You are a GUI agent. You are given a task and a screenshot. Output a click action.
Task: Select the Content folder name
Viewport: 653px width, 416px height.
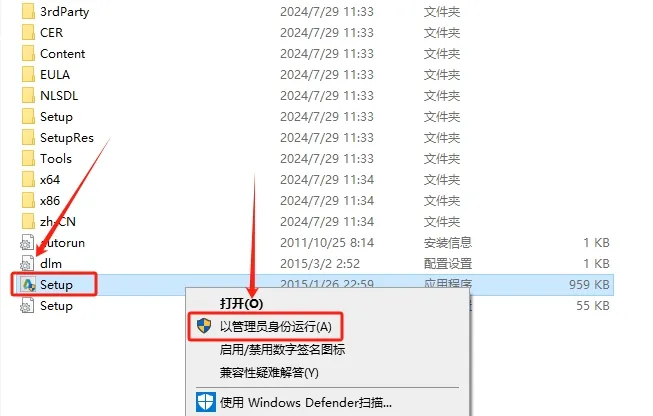(x=62, y=54)
